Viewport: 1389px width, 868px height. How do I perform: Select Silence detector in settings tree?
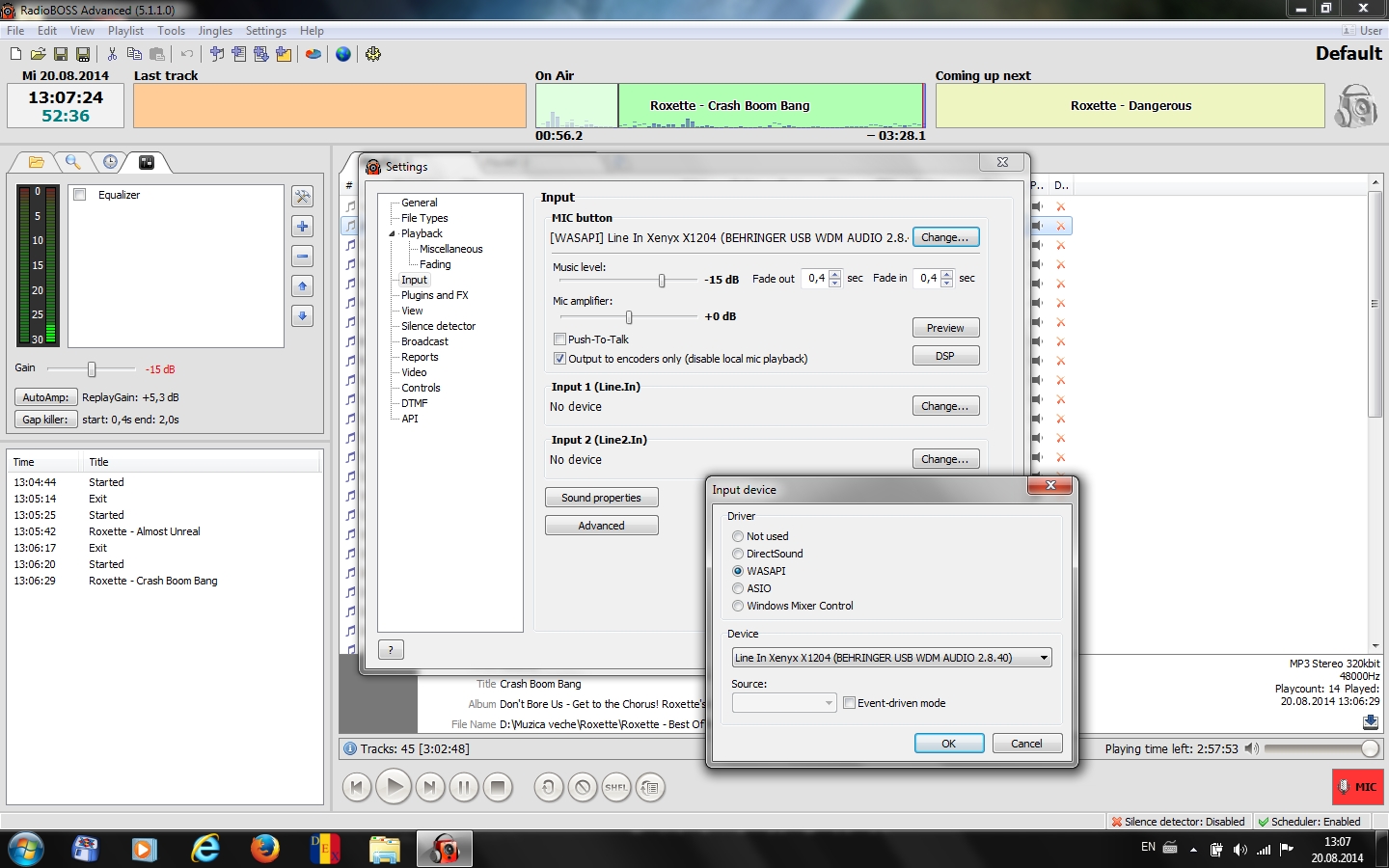pos(438,326)
